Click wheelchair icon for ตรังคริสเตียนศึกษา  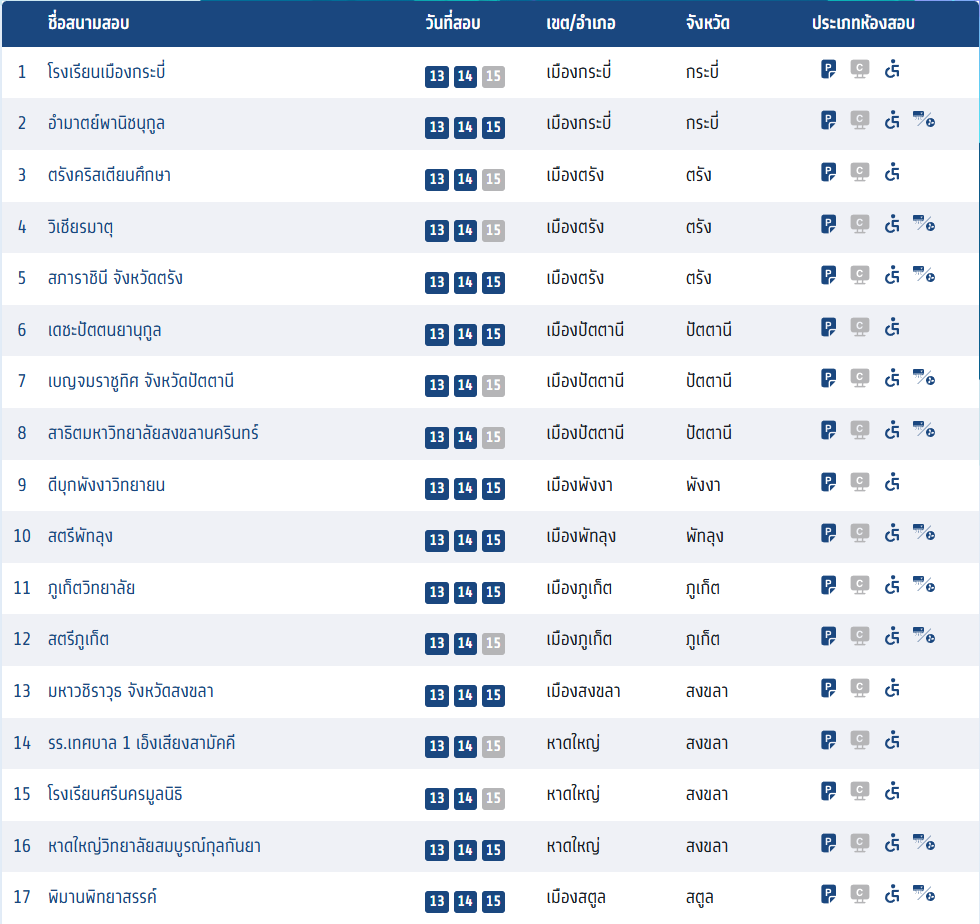coord(893,173)
